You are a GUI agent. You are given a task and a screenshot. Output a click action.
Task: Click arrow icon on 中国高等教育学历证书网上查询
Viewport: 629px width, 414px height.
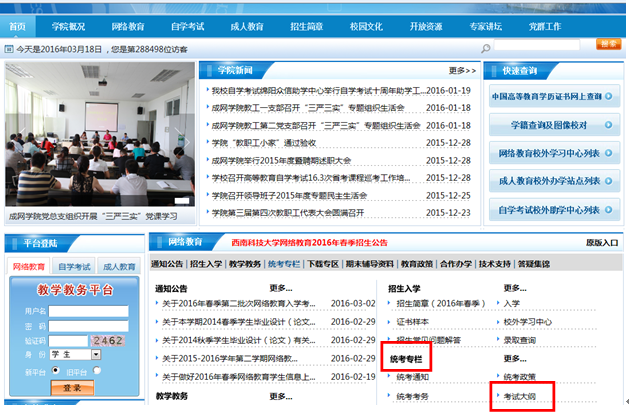click(608, 97)
